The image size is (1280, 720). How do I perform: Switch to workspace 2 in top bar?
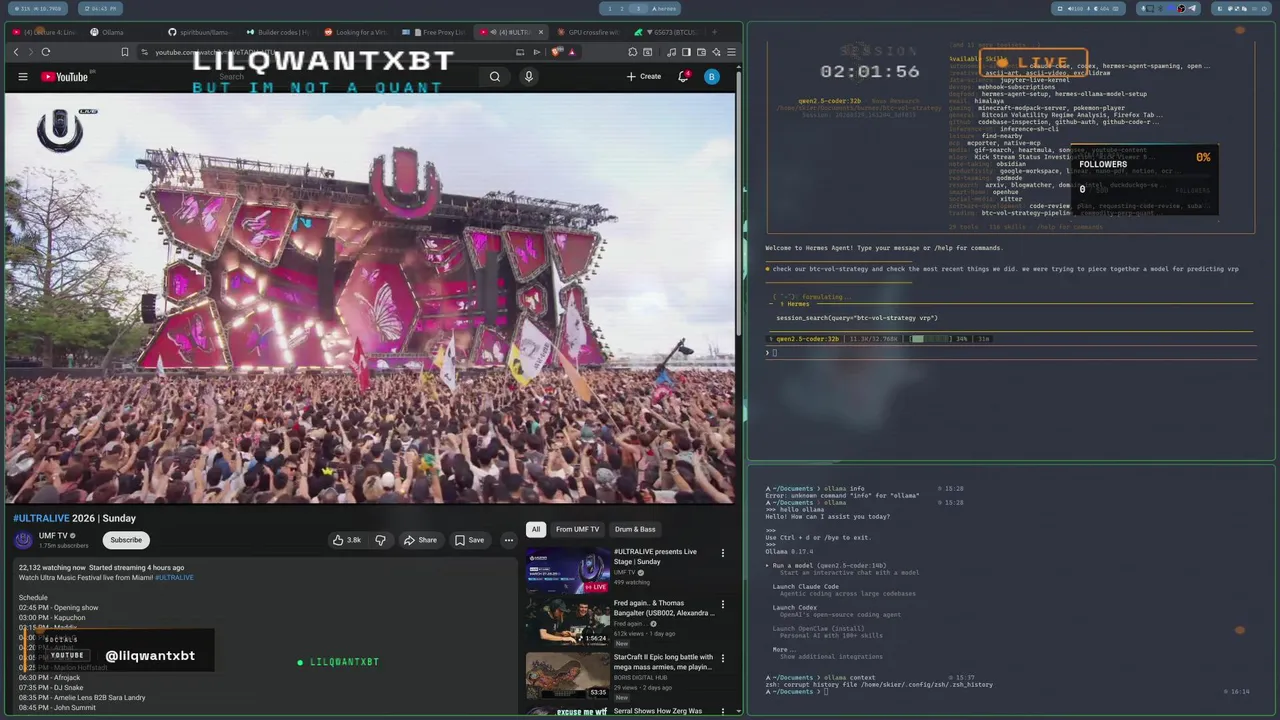622,8
